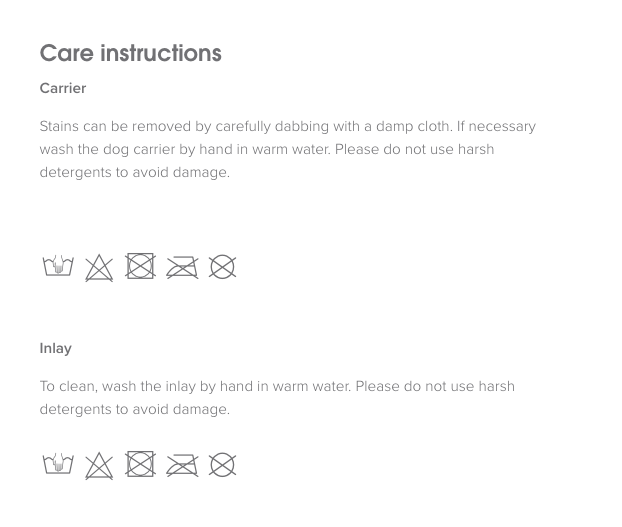The height and width of the screenshot is (527, 622).
Task: Click the line starting "To clean, wash the inlay"
Action: (277, 386)
